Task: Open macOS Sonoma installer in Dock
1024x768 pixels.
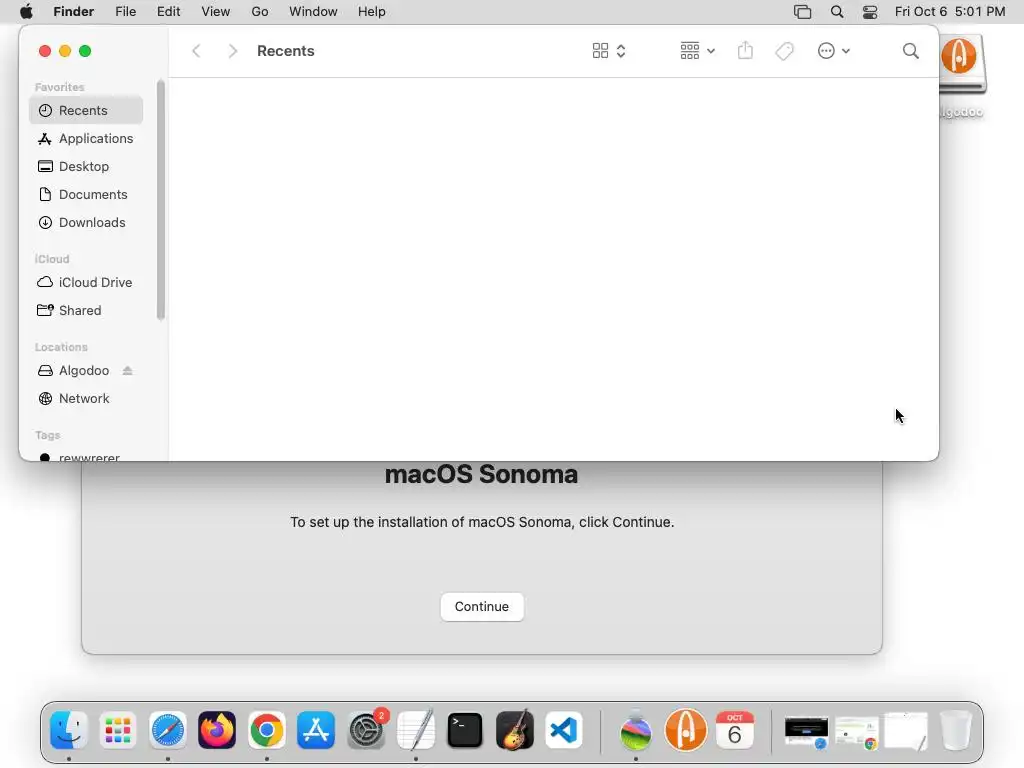Action: point(635,730)
